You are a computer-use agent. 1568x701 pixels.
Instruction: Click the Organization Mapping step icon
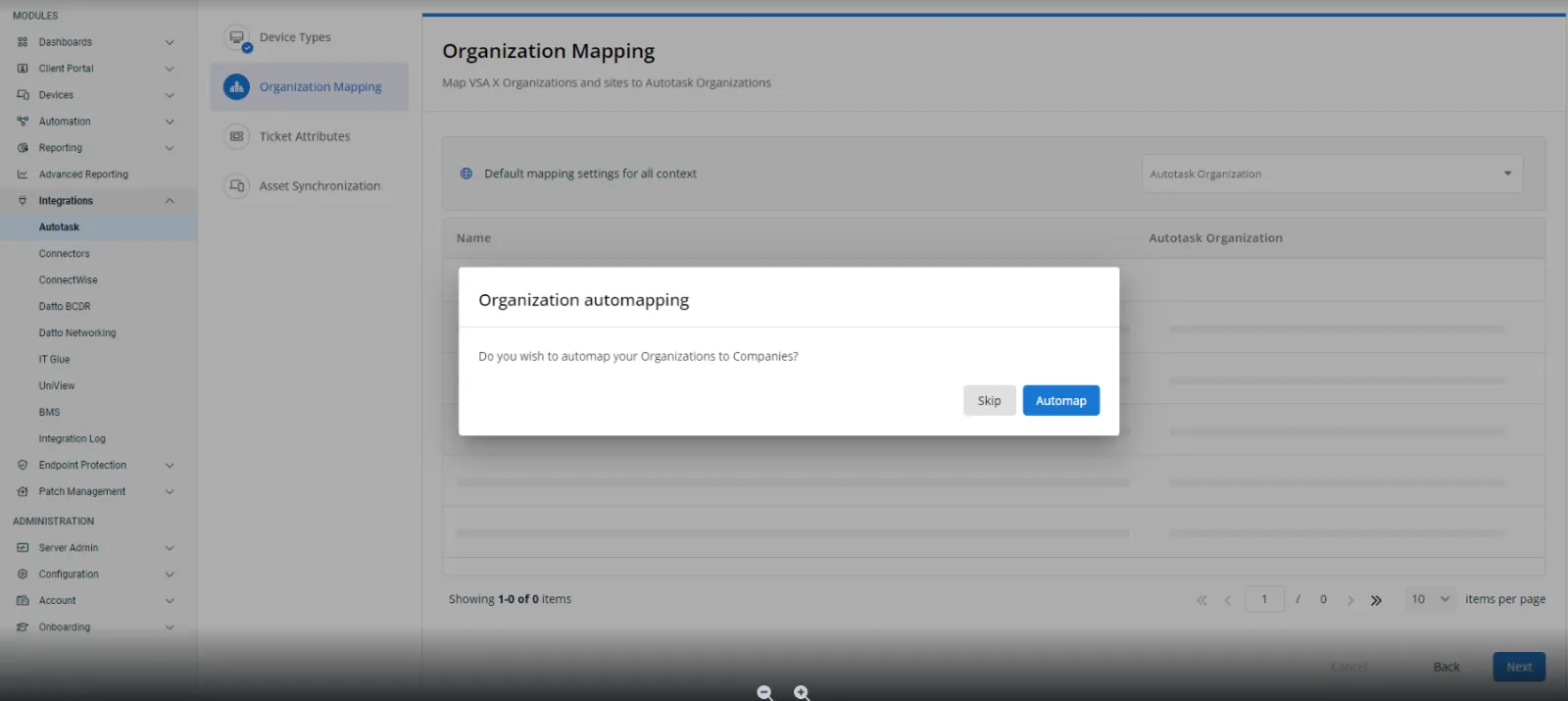coord(236,87)
